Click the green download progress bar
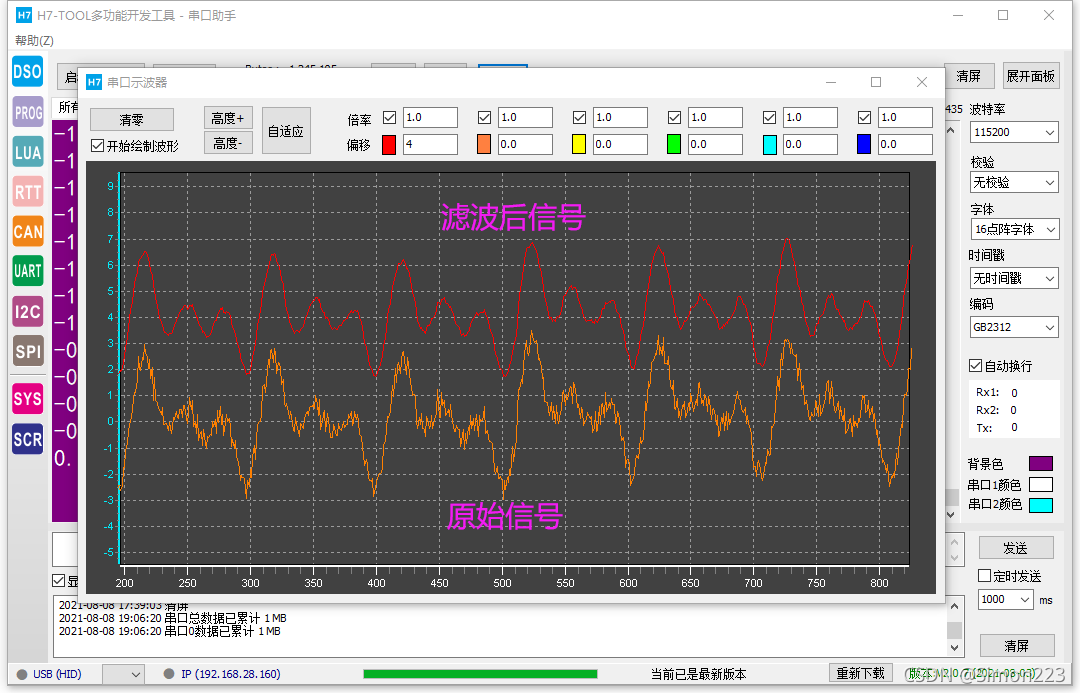Viewport: 1080px width, 693px height. click(x=480, y=674)
